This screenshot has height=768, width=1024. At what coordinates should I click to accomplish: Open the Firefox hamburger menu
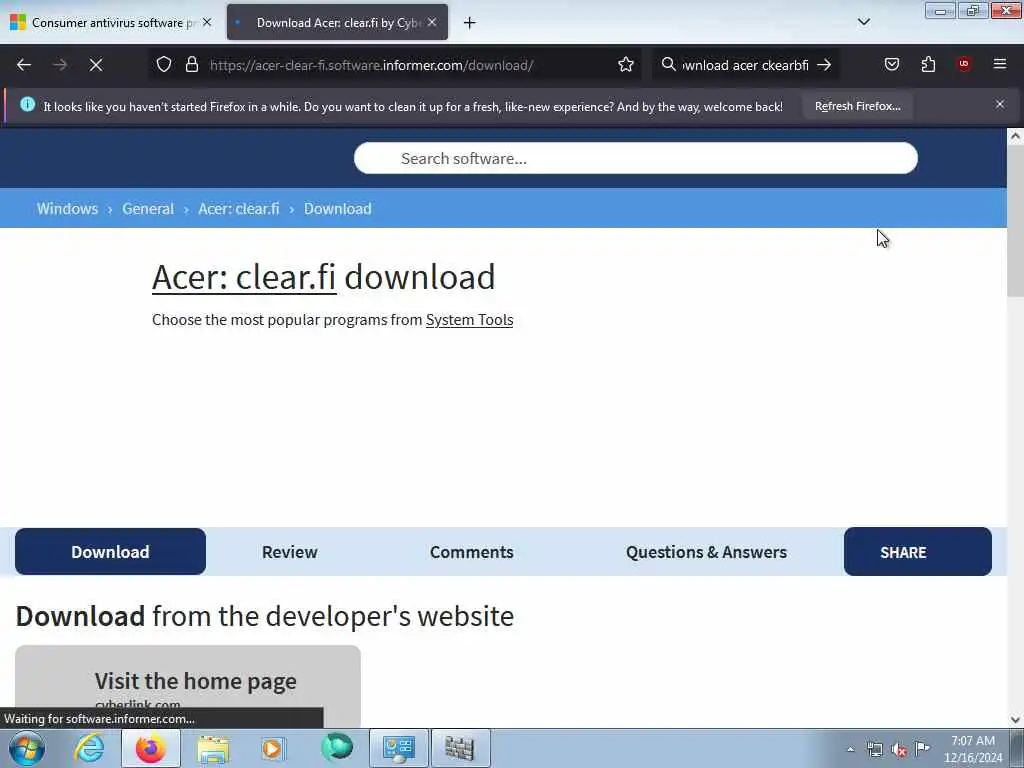point(999,64)
